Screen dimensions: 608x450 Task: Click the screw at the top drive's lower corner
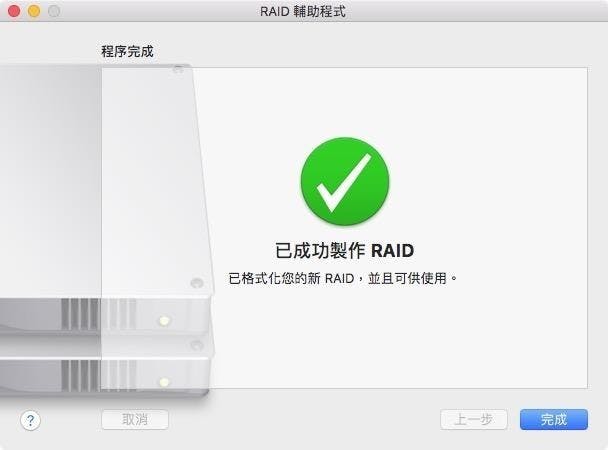pyautogui.click(x=197, y=283)
